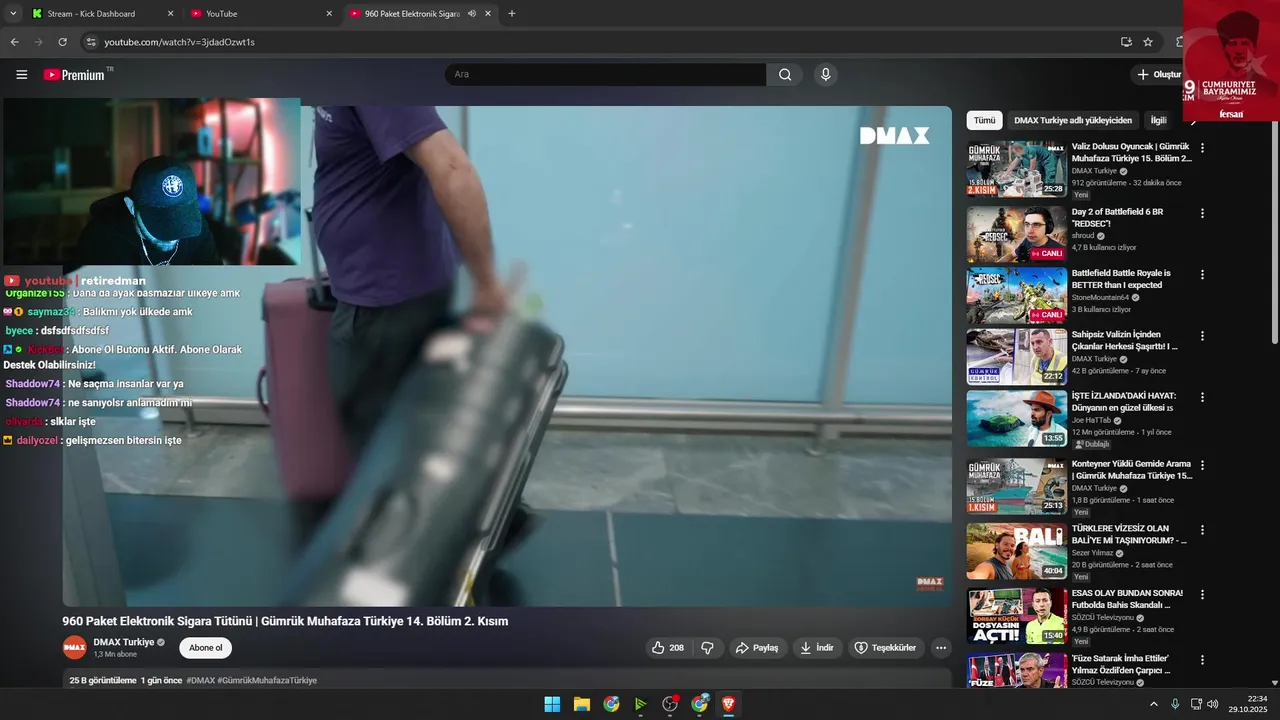This screenshot has width=1280, height=720.
Task: Start voice search with microphone icon
Action: 825,74
